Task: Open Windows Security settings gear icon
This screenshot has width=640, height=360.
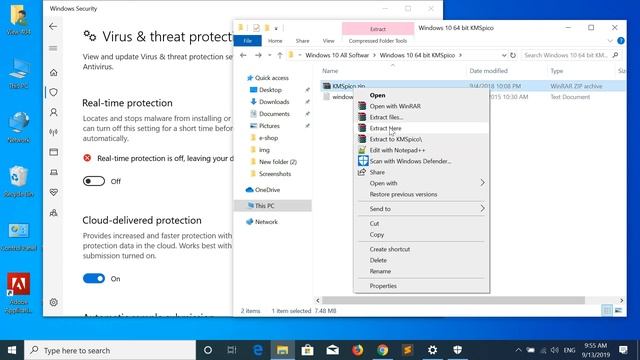Action: pos(53,302)
